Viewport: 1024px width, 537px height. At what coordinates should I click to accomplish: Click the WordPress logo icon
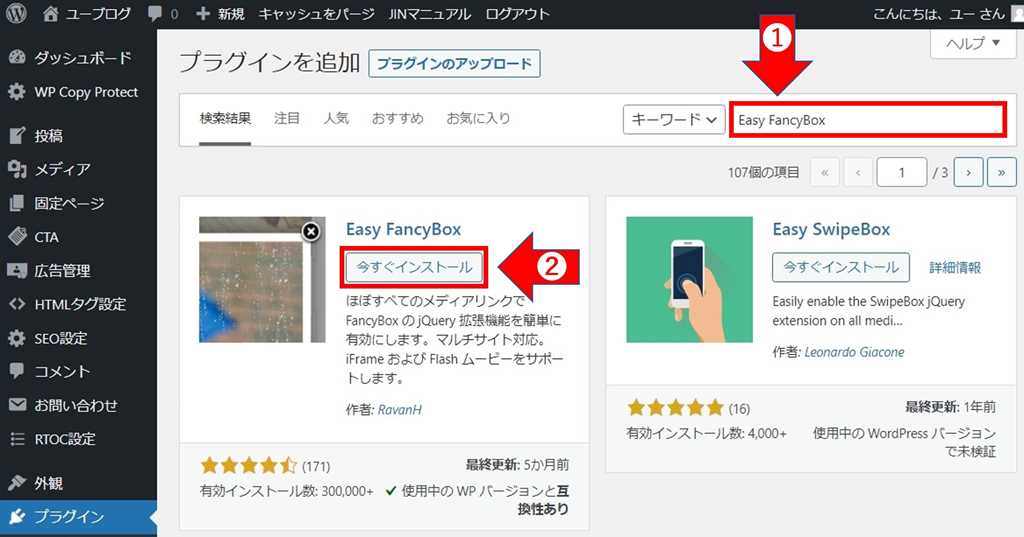tap(16, 14)
